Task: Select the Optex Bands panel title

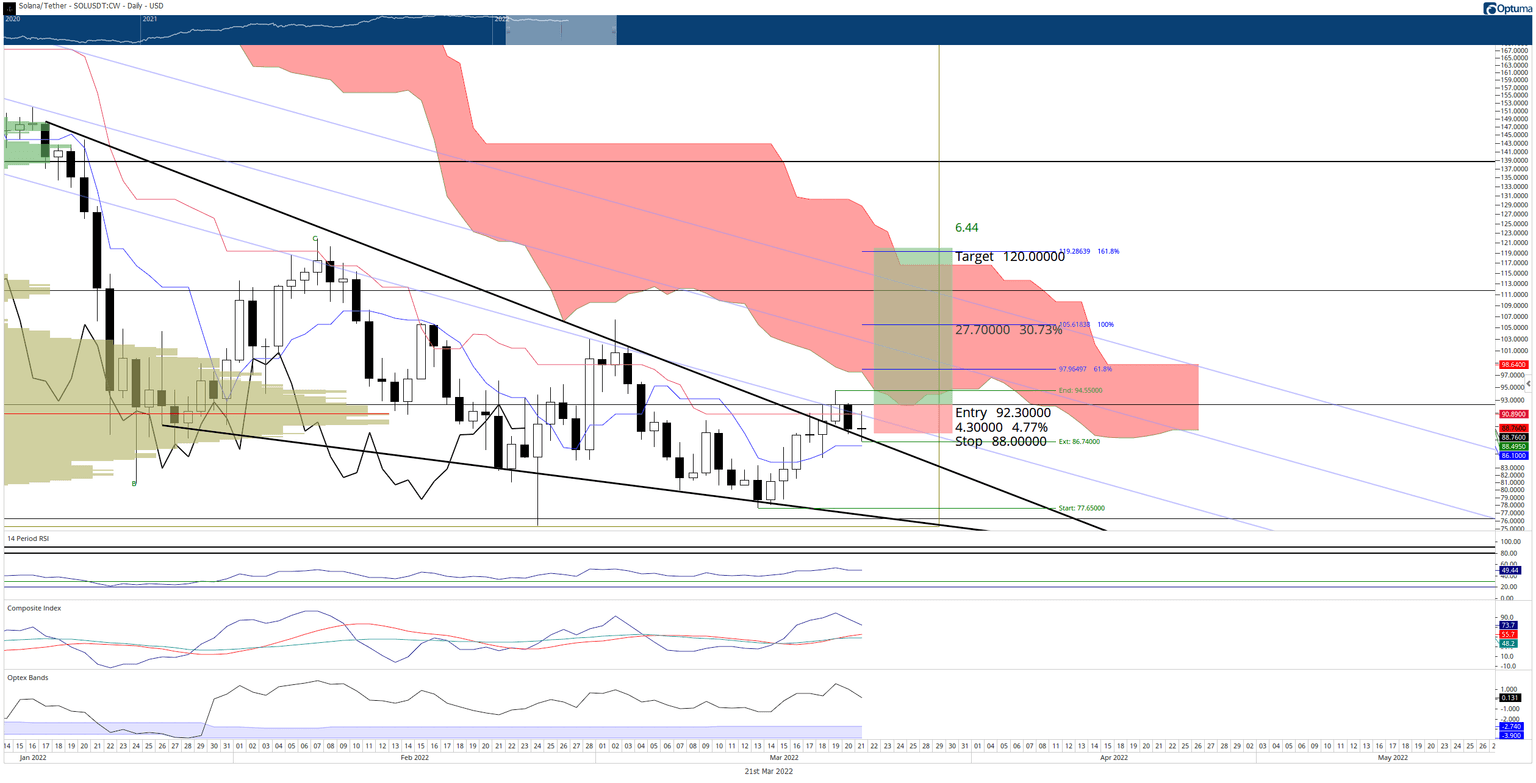Action: click(27, 677)
